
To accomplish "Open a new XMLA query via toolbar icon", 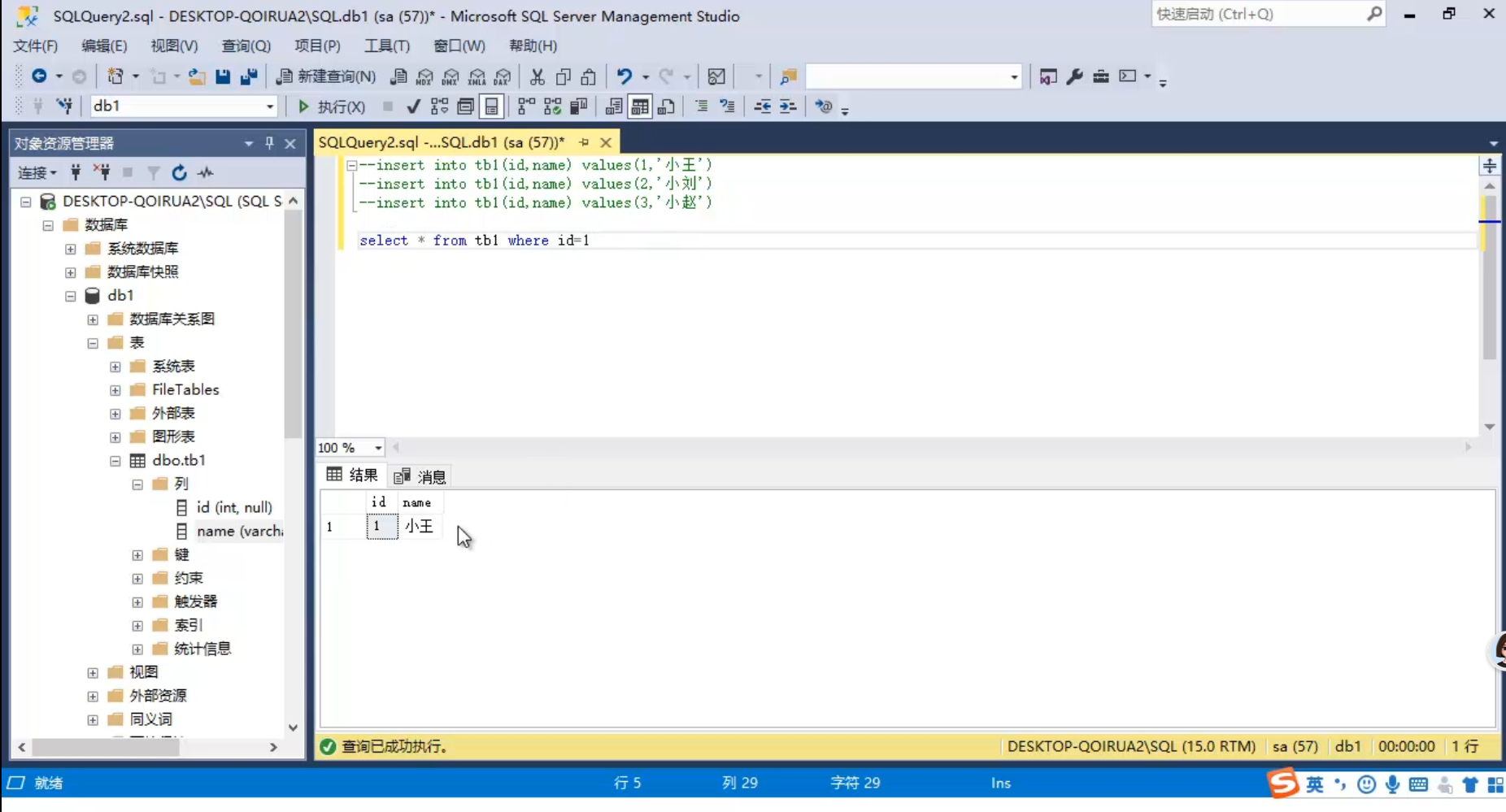I will coord(477,76).
